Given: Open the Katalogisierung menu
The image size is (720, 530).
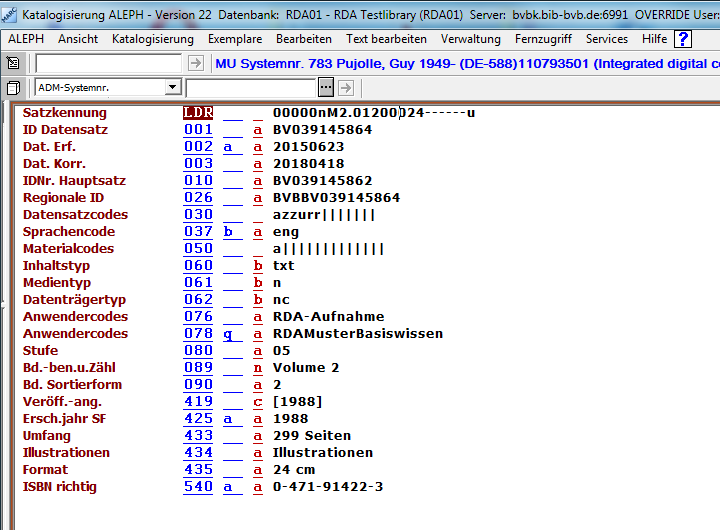Looking at the screenshot, I should pos(152,39).
